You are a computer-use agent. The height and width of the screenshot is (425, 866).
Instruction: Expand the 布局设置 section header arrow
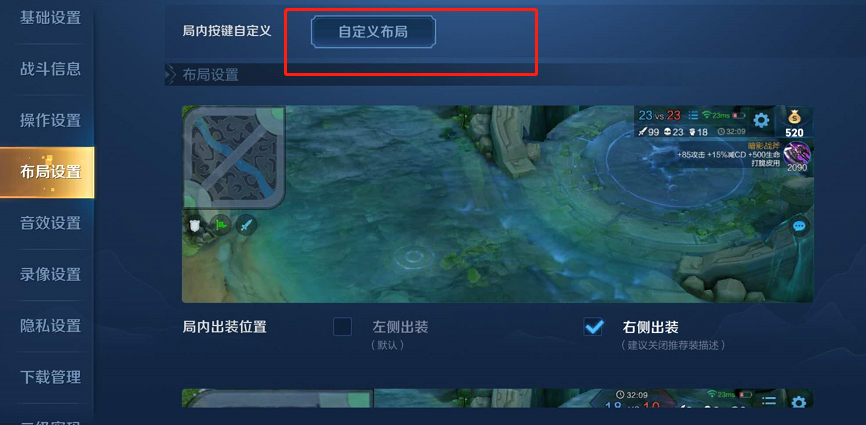[x=171, y=74]
